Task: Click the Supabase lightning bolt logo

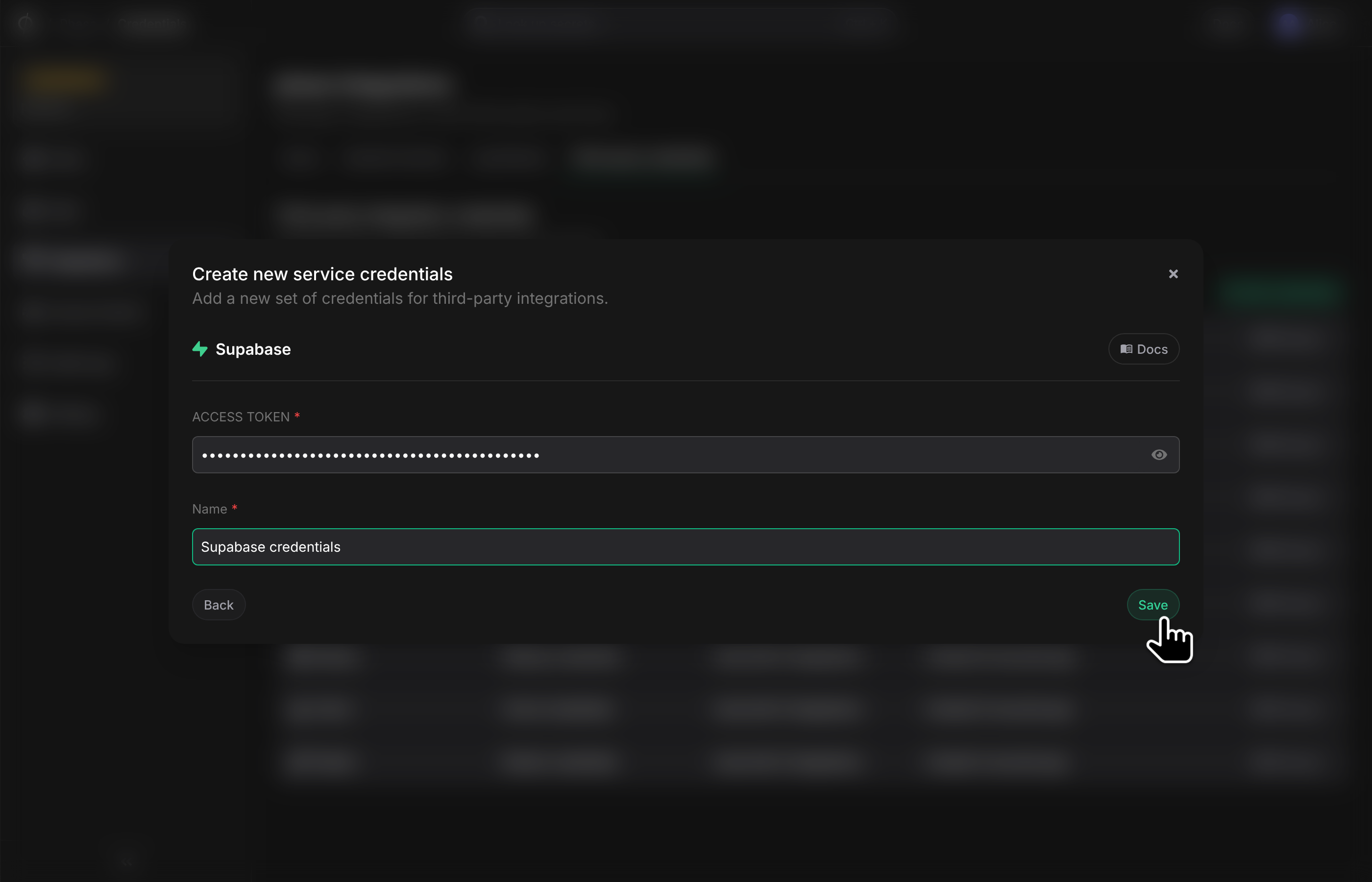Action: (x=200, y=349)
